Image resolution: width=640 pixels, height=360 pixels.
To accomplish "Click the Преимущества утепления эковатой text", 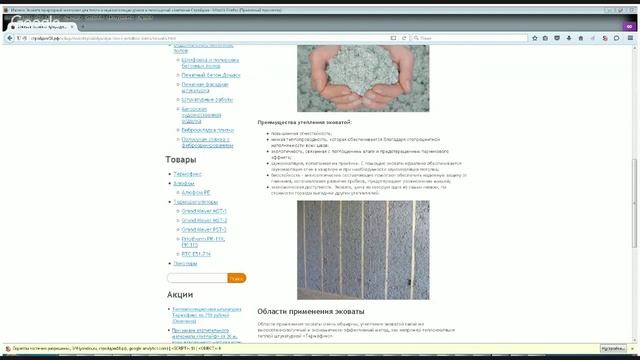I will [304, 122].
